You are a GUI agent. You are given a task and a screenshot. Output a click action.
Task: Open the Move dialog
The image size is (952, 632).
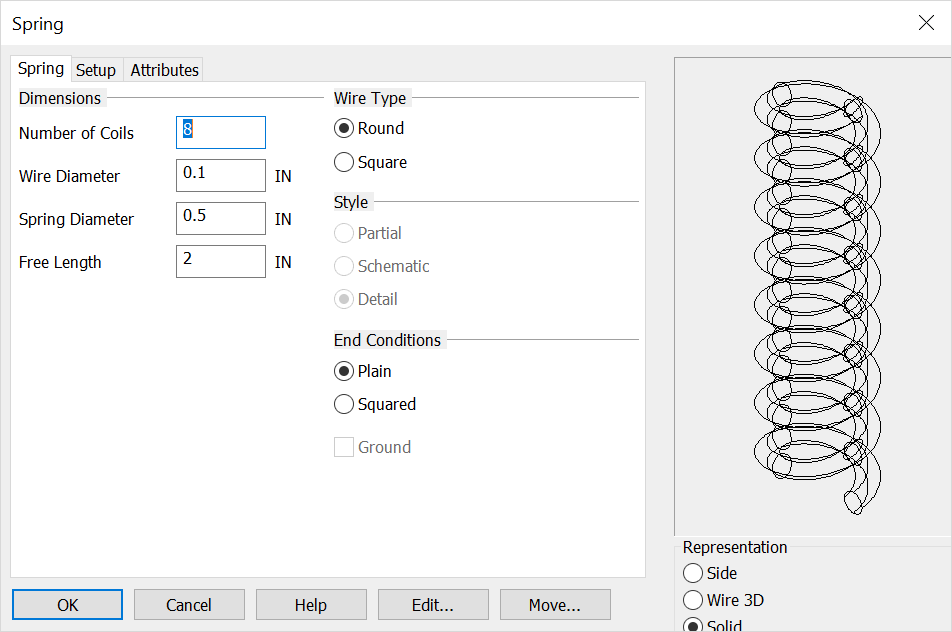coord(555,604)
